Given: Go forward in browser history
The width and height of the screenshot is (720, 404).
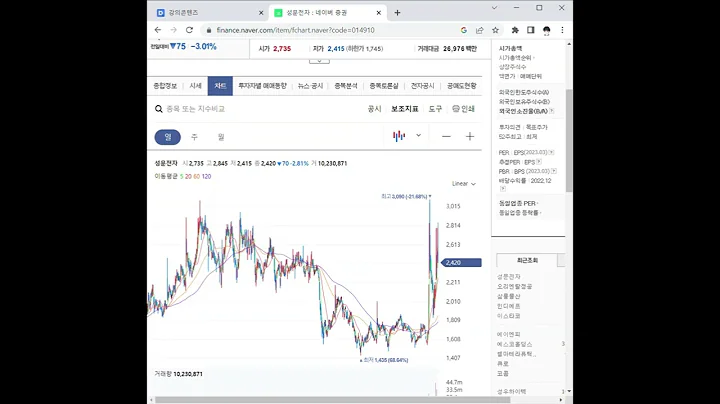Looking at the screenshot, I should tap(174, 30).
